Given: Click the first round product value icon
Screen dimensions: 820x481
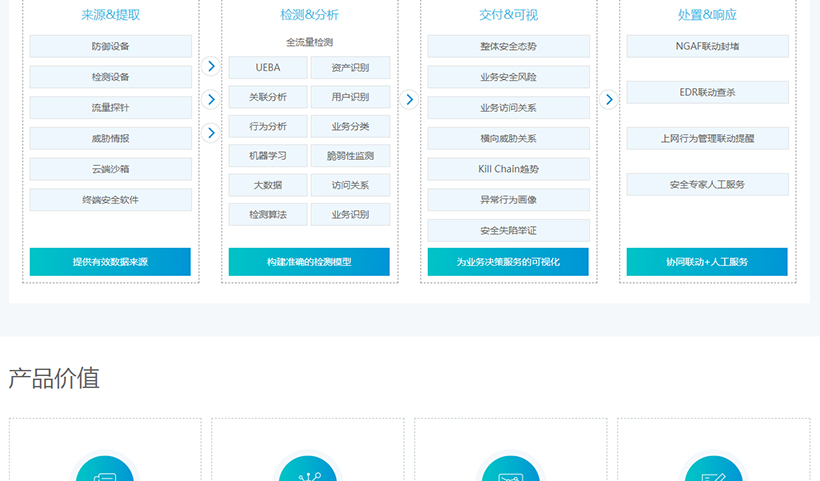Looking at the screenshot, I should point(105,472).
